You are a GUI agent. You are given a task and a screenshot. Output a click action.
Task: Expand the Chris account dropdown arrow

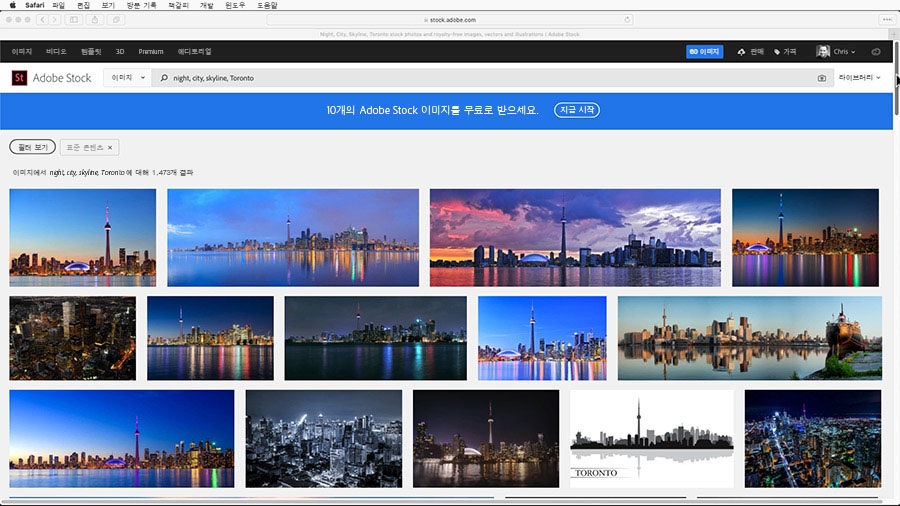coord(853,52)
